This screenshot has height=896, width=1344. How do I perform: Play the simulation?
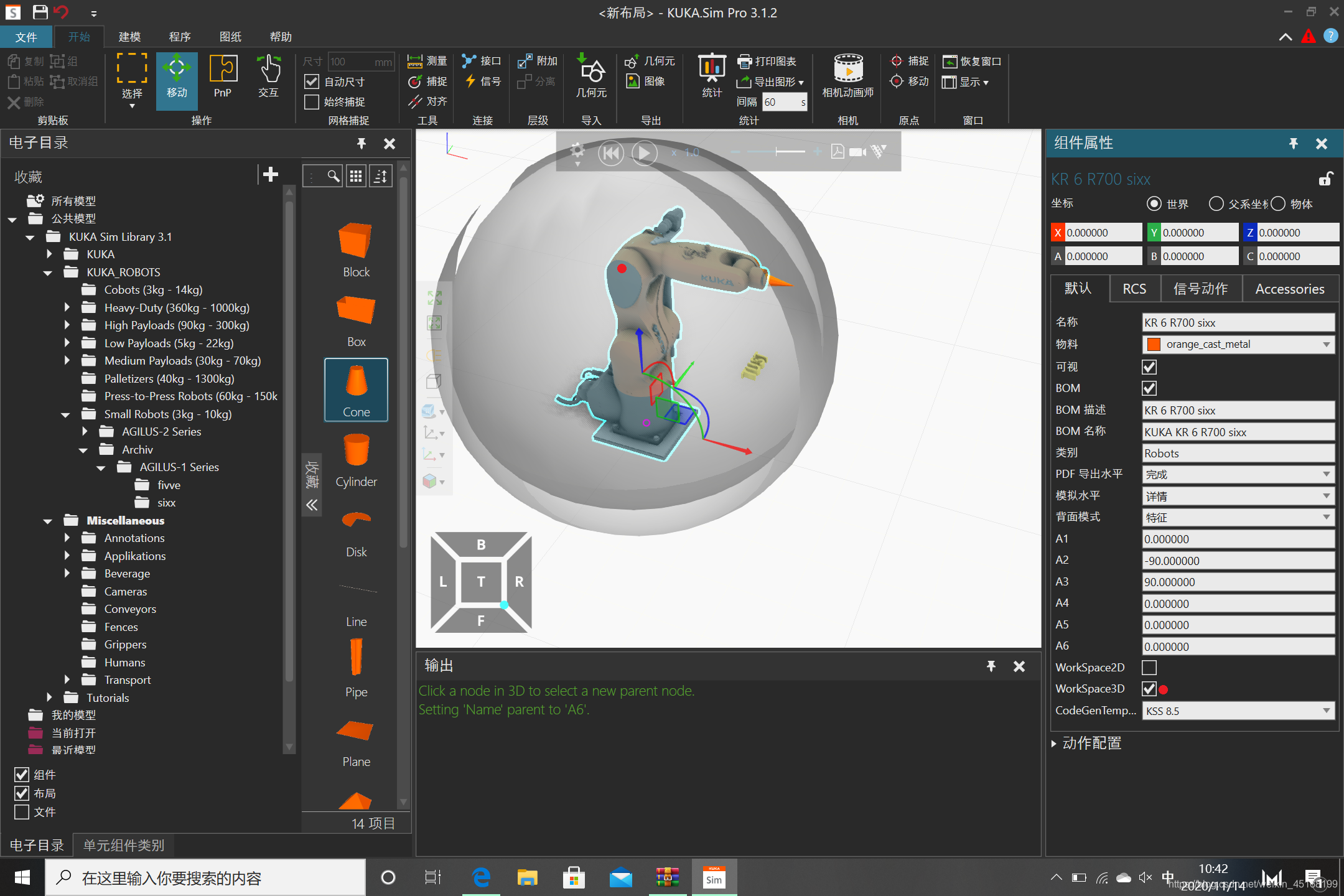coord(645,152)
